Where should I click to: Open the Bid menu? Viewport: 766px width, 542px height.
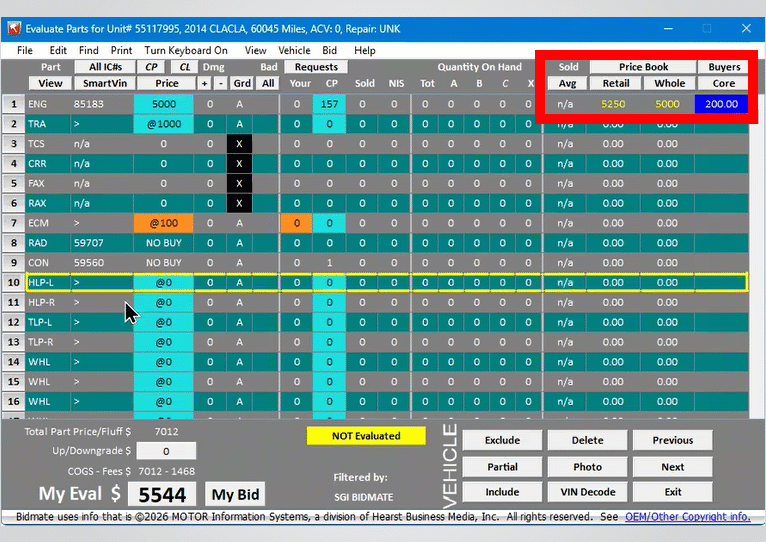[x=329, y=50]
